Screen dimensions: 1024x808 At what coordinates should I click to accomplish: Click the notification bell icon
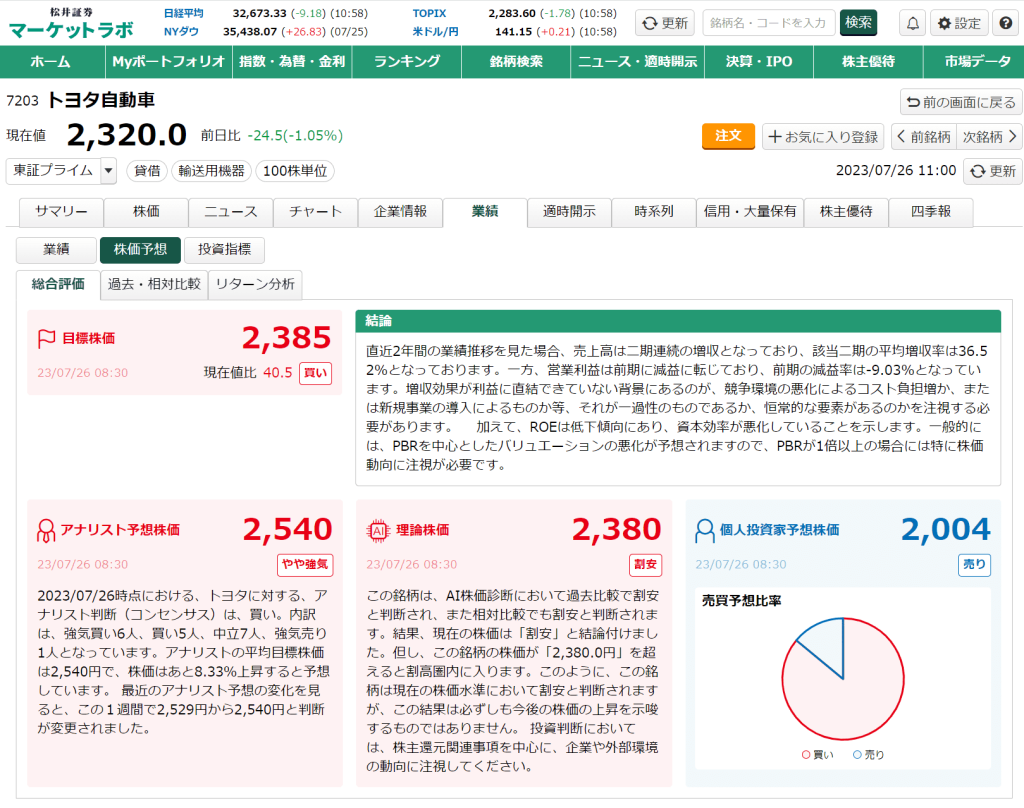(912, 24)
